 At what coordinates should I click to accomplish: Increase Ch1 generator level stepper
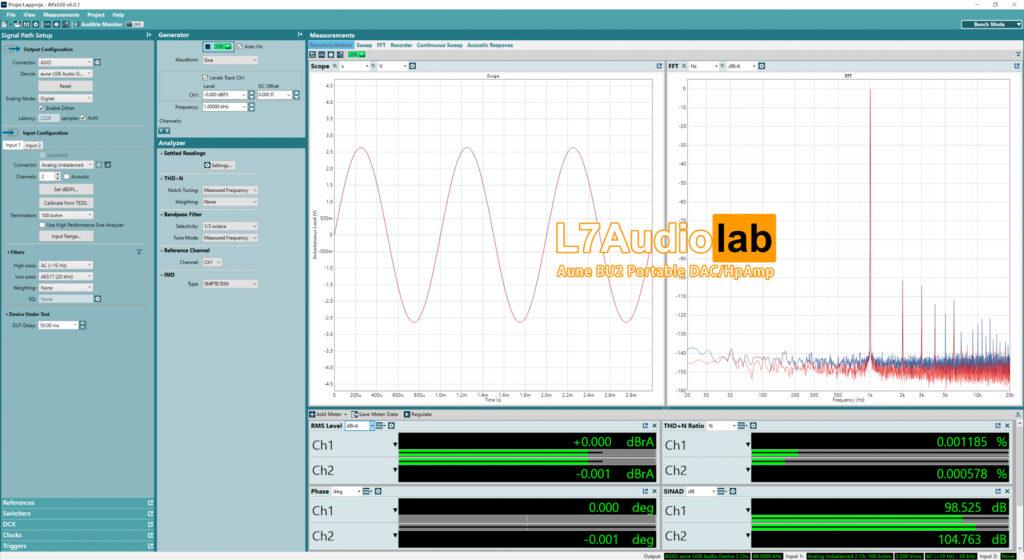[251, 93]
